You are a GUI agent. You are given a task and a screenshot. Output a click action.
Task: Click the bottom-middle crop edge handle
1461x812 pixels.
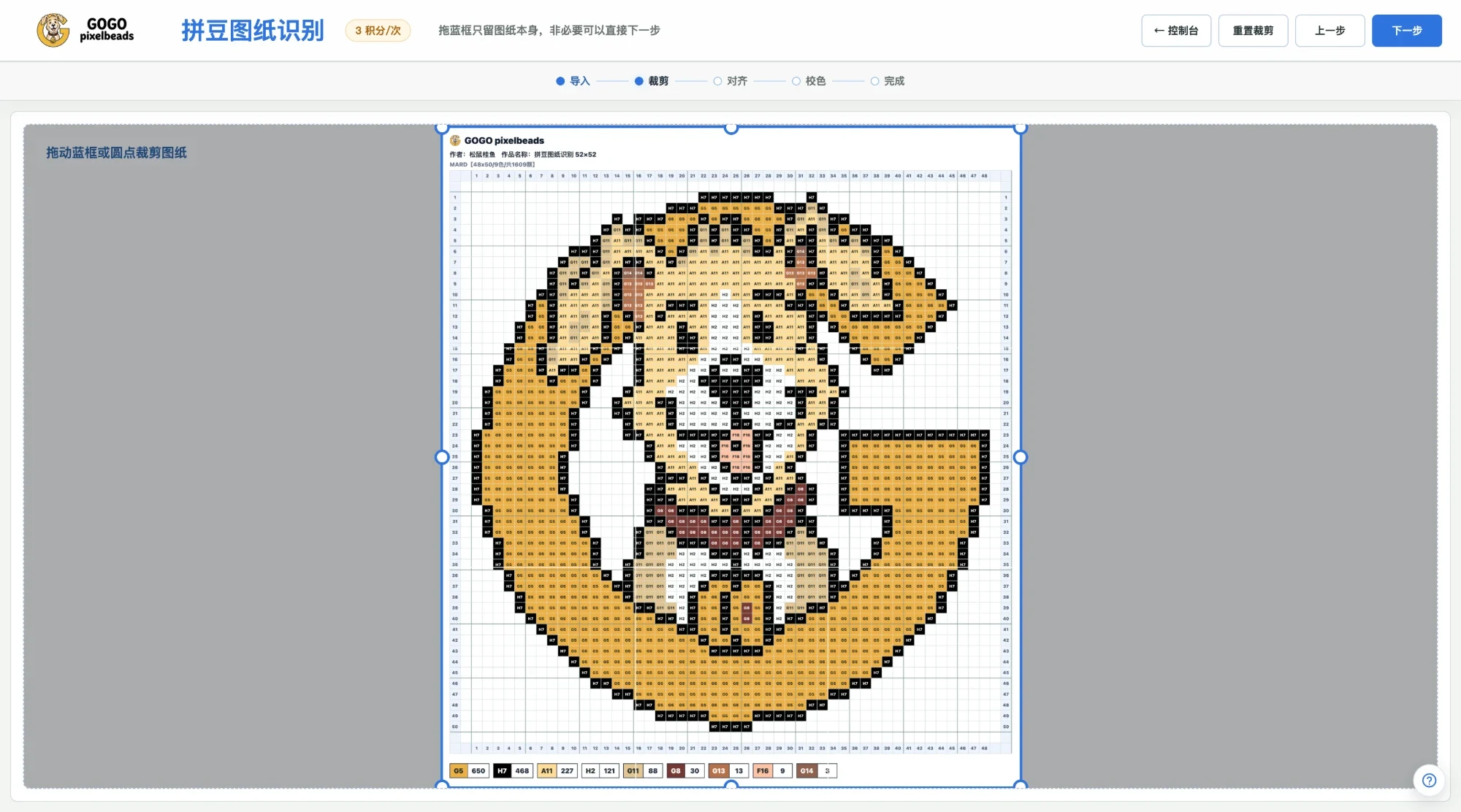[x=731, y=786]
